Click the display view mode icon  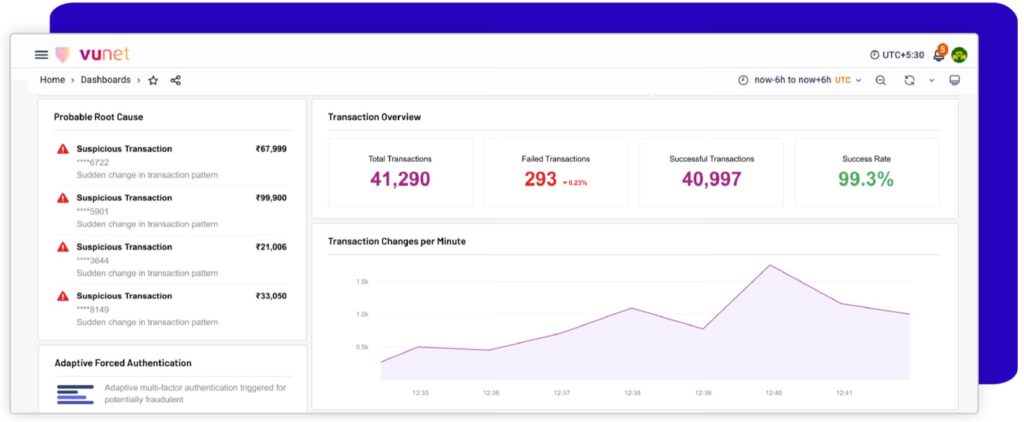954,80
